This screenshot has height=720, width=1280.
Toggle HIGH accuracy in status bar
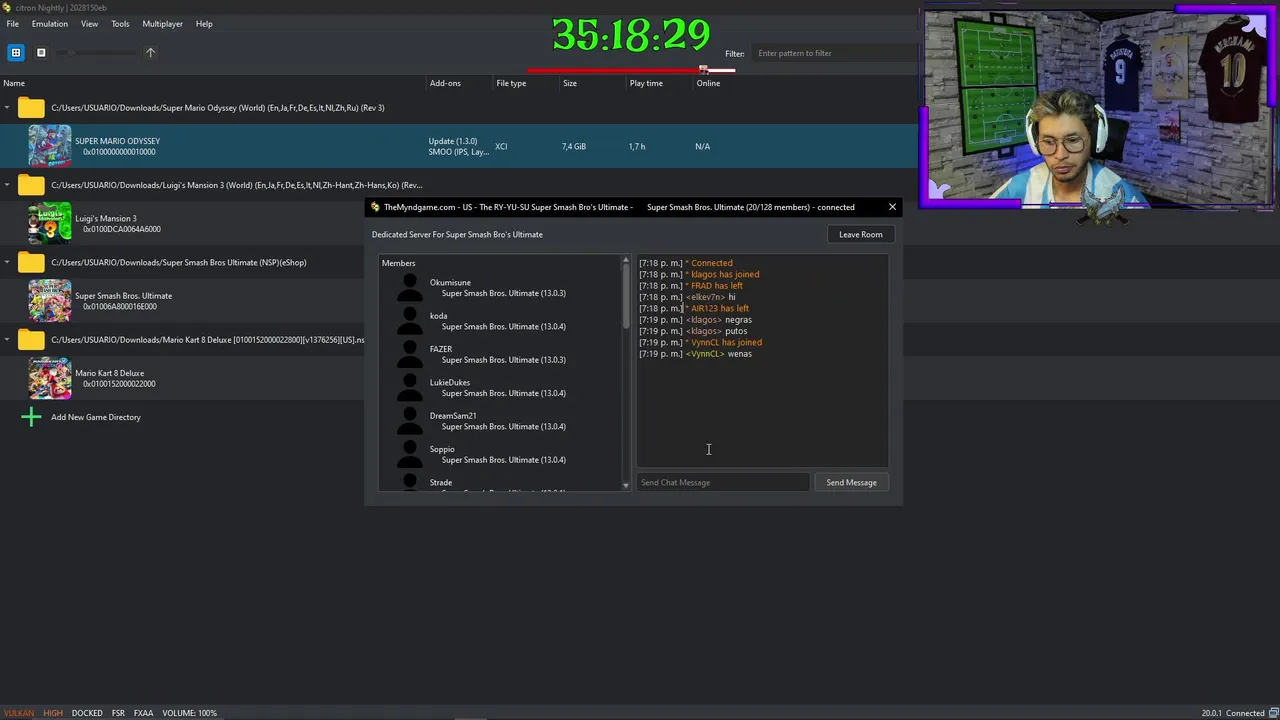(53, 713)
